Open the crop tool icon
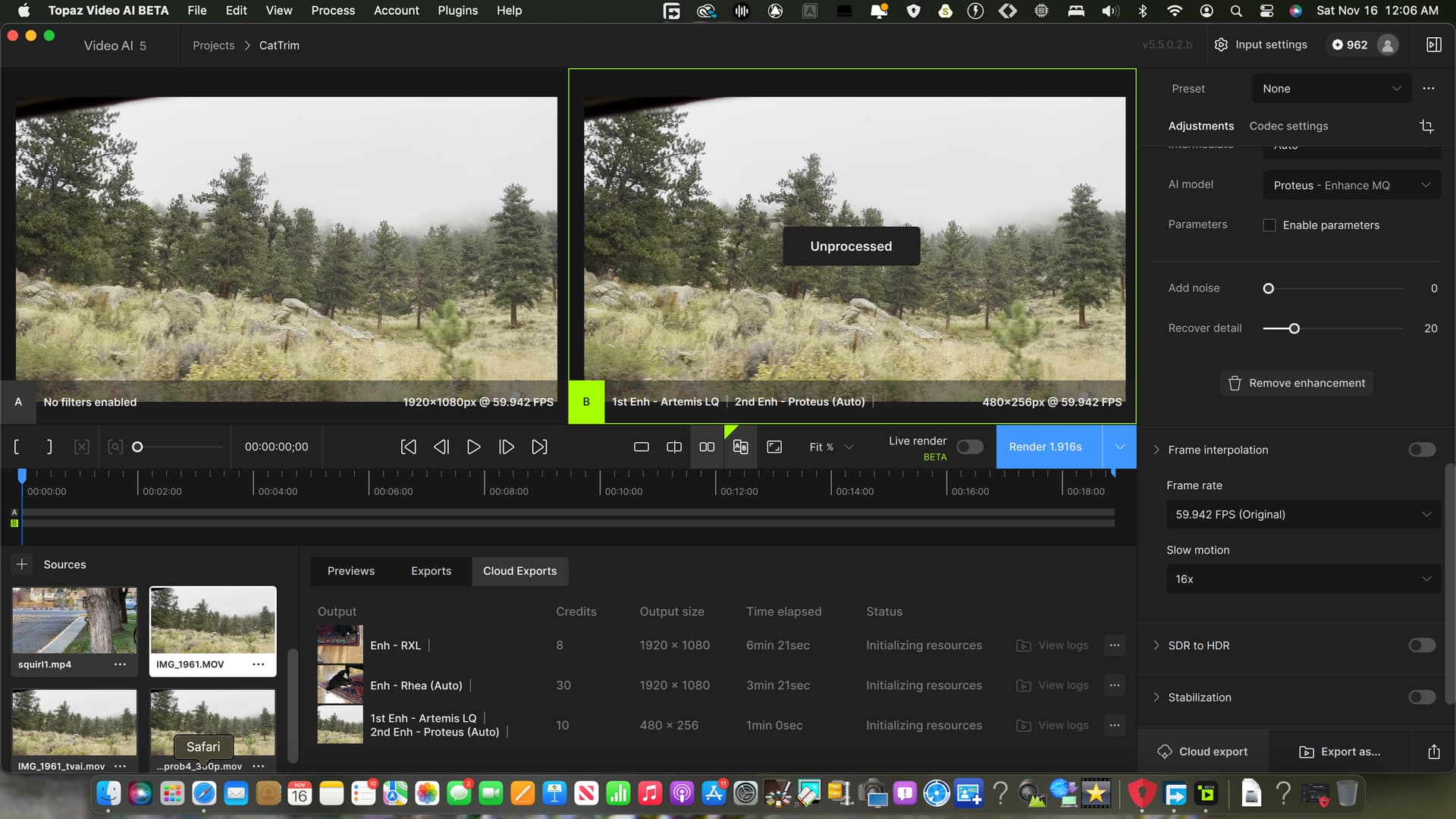 (x=1426, y=126)
